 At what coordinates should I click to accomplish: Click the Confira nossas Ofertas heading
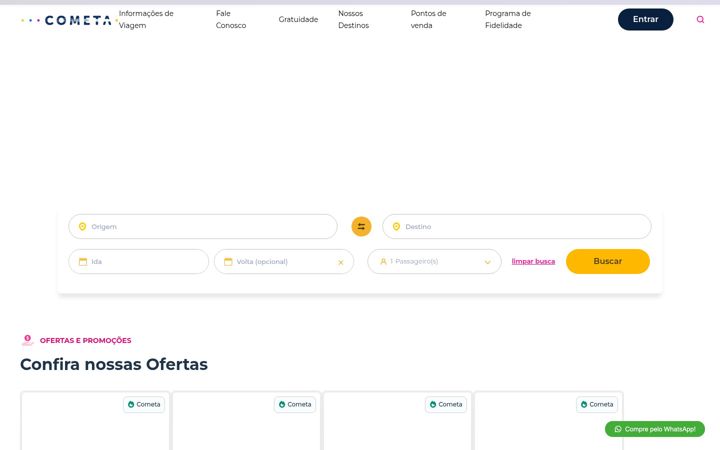click(x=114, y=364)
